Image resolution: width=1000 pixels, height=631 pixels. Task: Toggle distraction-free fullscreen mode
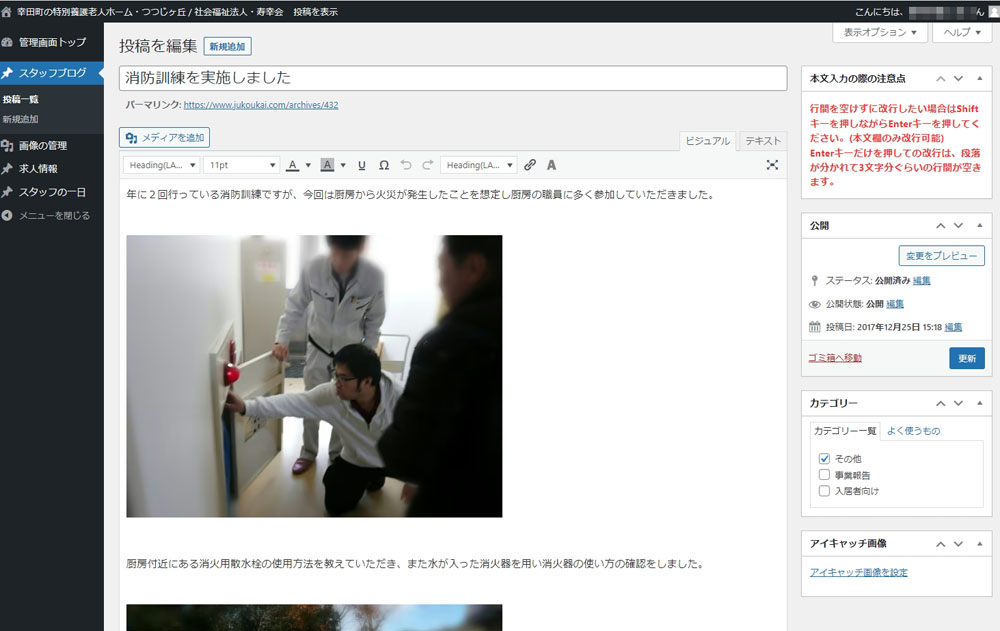pyautogui.click(x=772, y=165)
